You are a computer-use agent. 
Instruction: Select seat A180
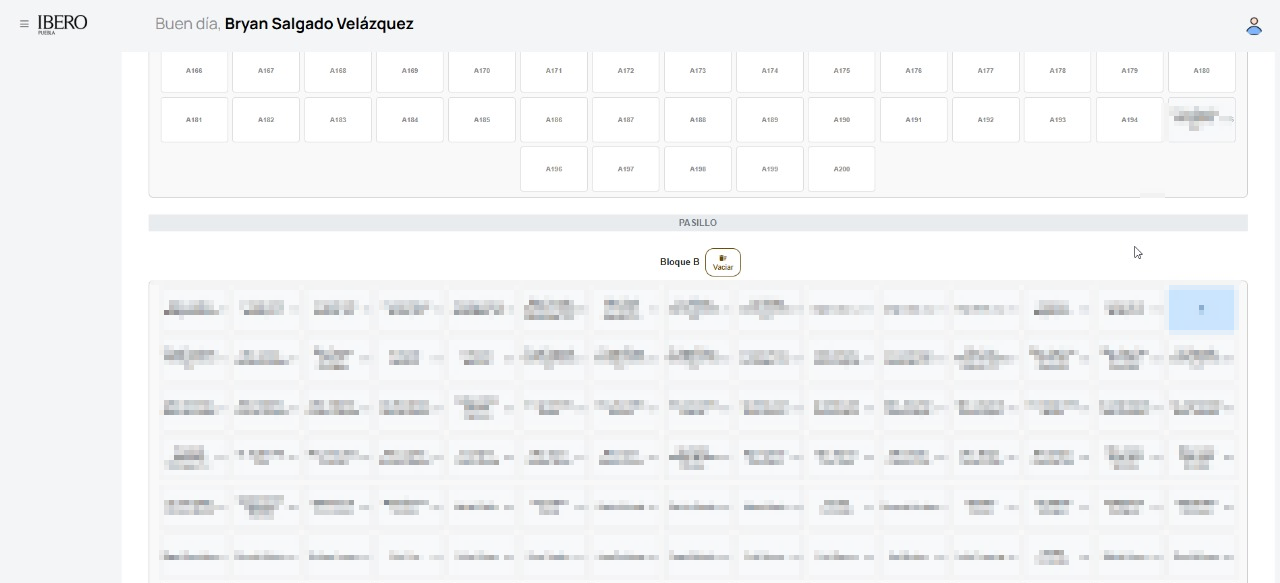[x=1201, y=71]
